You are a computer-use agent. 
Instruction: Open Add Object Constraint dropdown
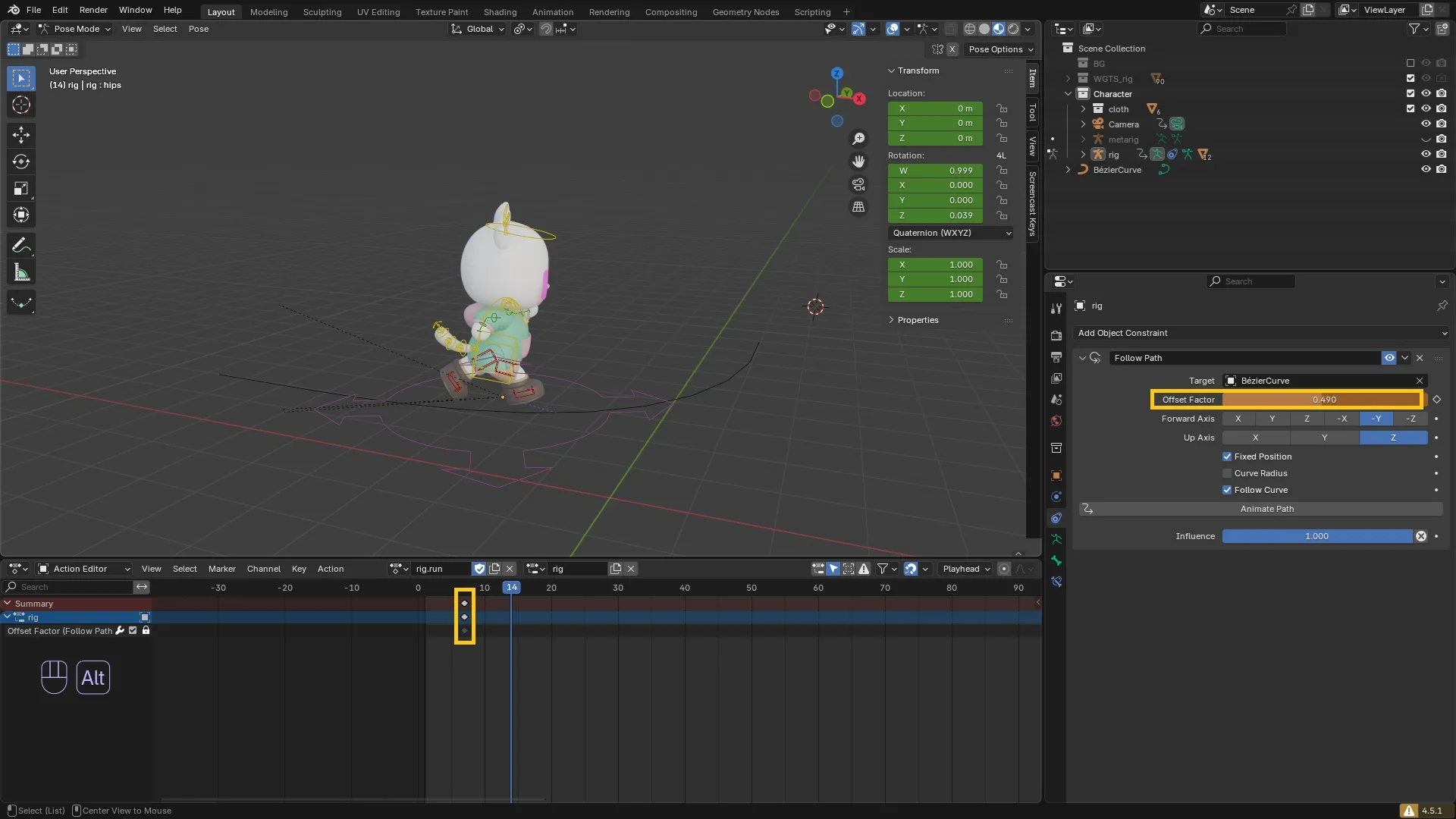pyautogui.click(x=1262, y=333)
